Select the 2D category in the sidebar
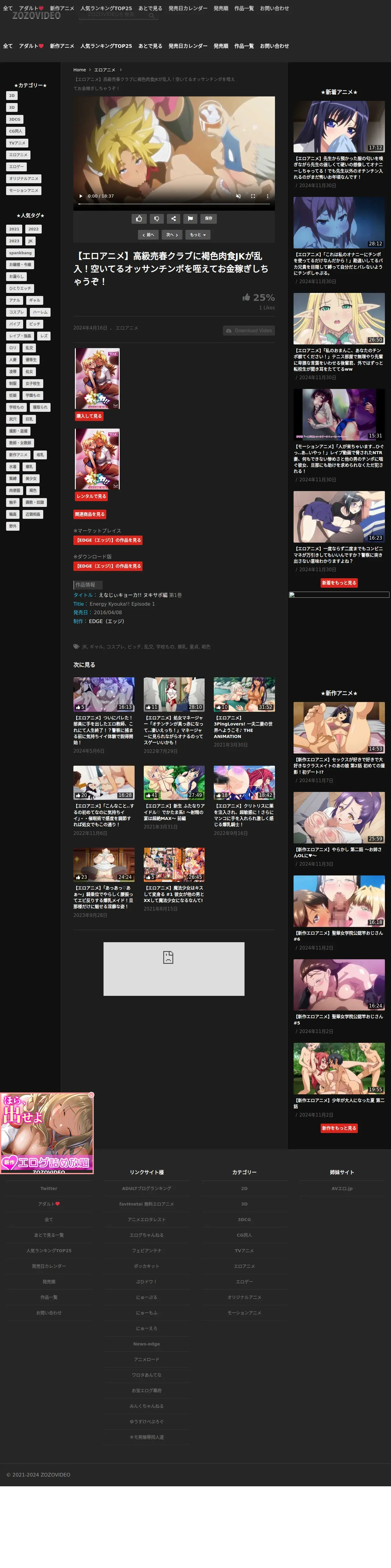Screen dimensions: 391x1568 point(12,96)
